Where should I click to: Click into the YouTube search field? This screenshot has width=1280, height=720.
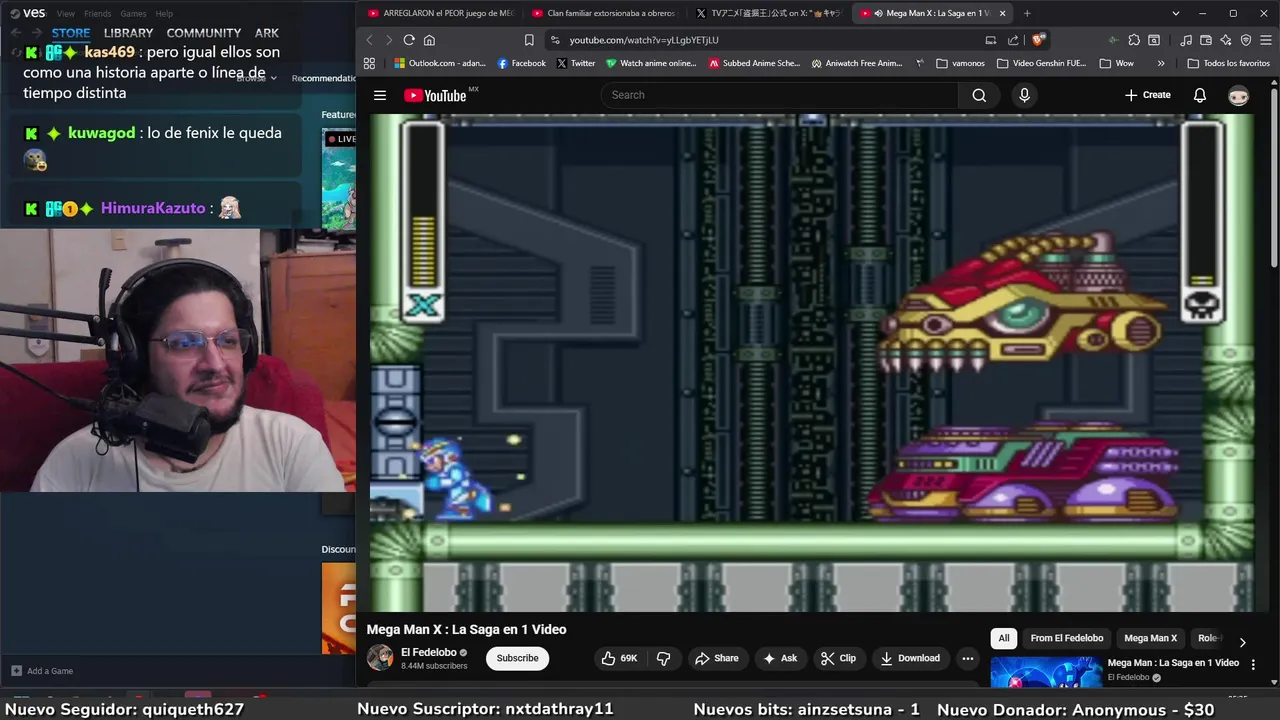[x=780, y=95]
